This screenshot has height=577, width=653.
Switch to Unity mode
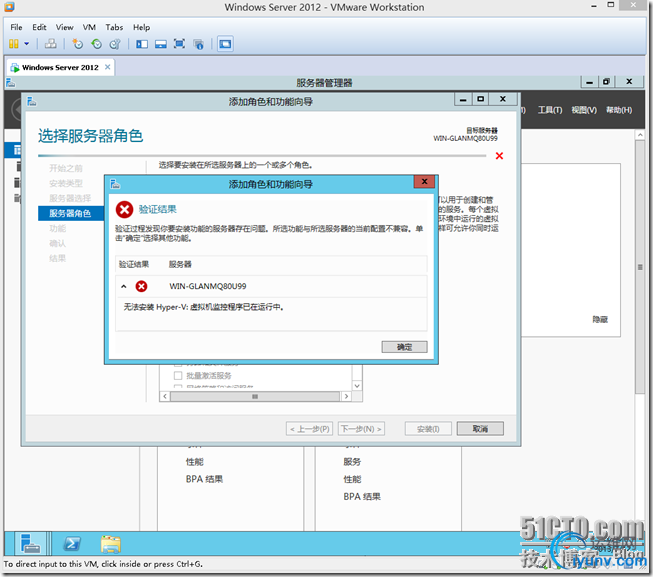(198, 44)
